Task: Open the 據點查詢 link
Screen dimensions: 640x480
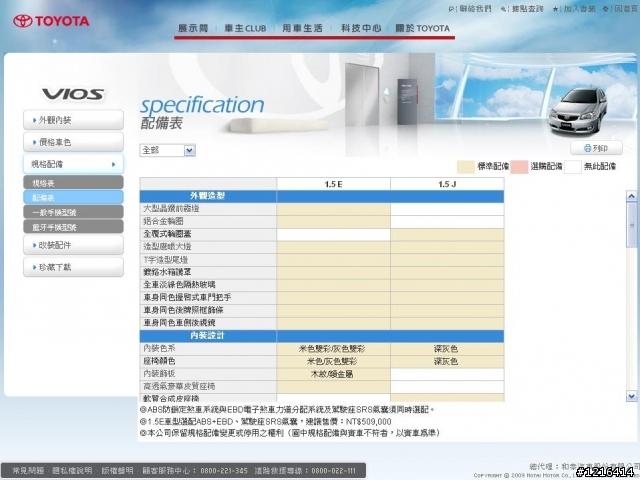Action: click(528, 9)
